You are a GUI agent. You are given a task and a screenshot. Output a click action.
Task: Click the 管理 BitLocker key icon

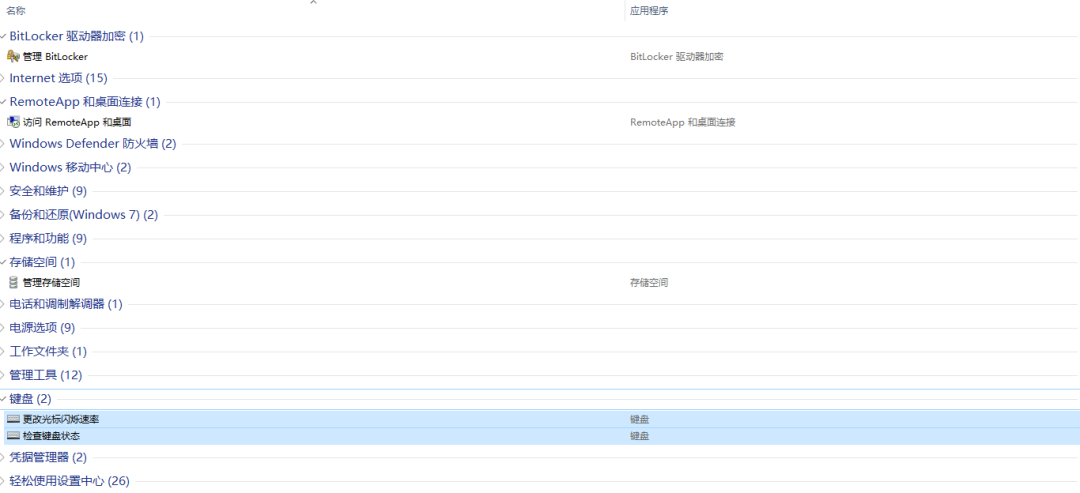point(13,56)
